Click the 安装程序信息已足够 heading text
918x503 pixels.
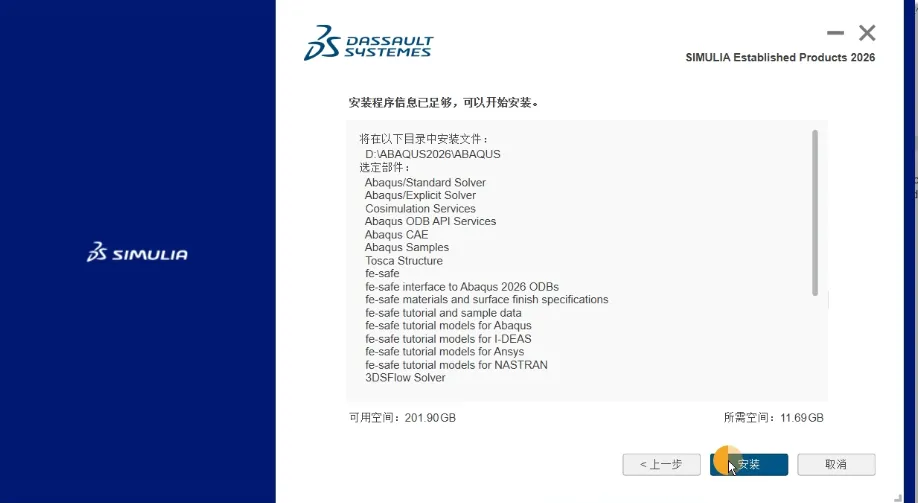tap(443, 103)
